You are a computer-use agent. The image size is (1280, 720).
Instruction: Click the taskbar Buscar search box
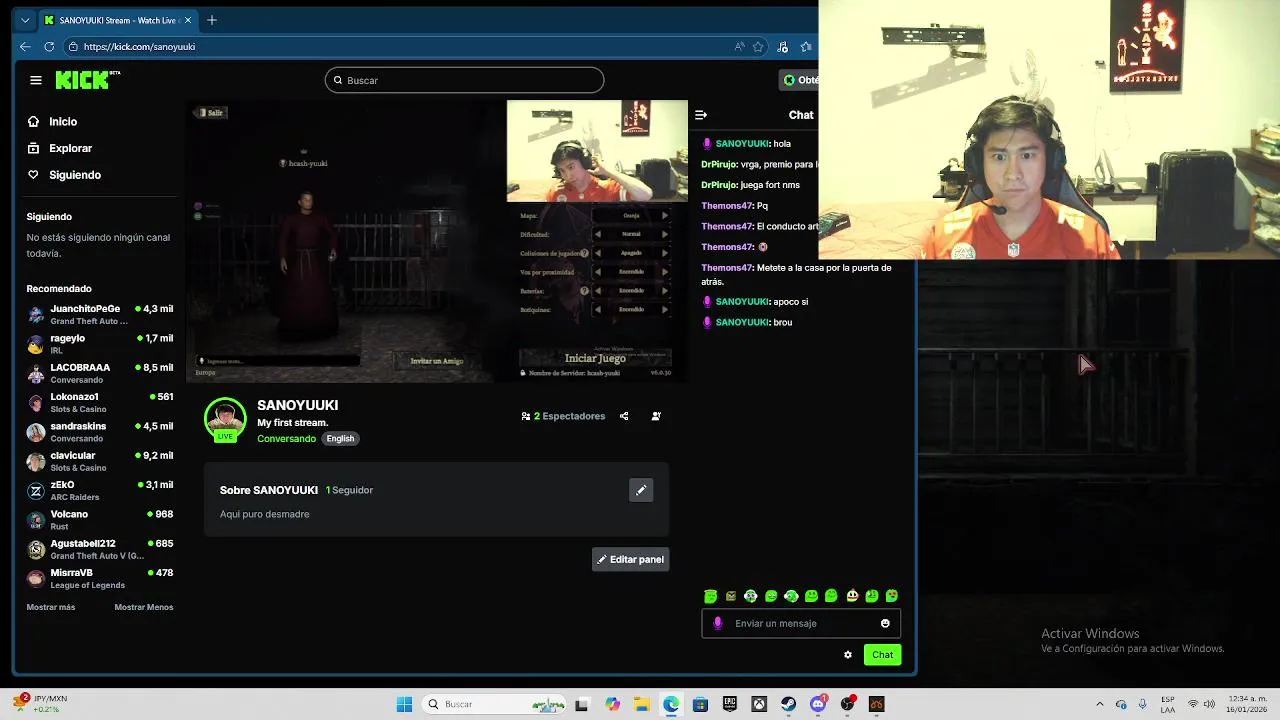493,704
